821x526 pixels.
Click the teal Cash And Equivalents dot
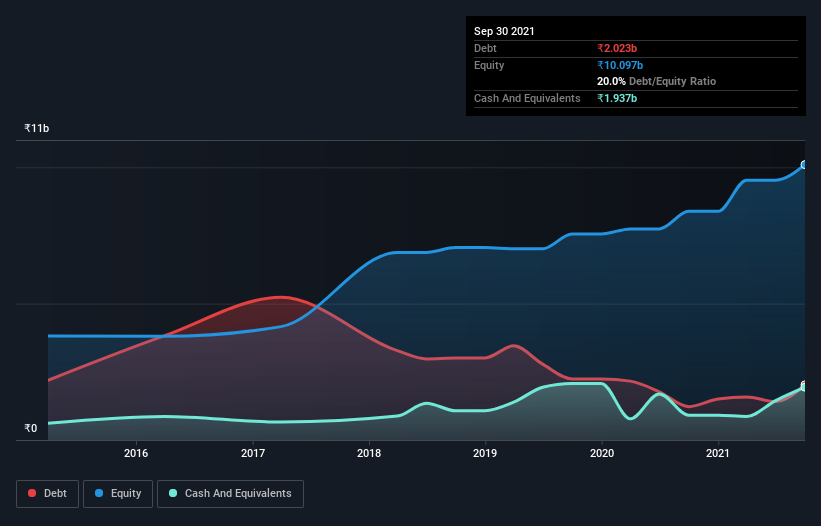173,493
